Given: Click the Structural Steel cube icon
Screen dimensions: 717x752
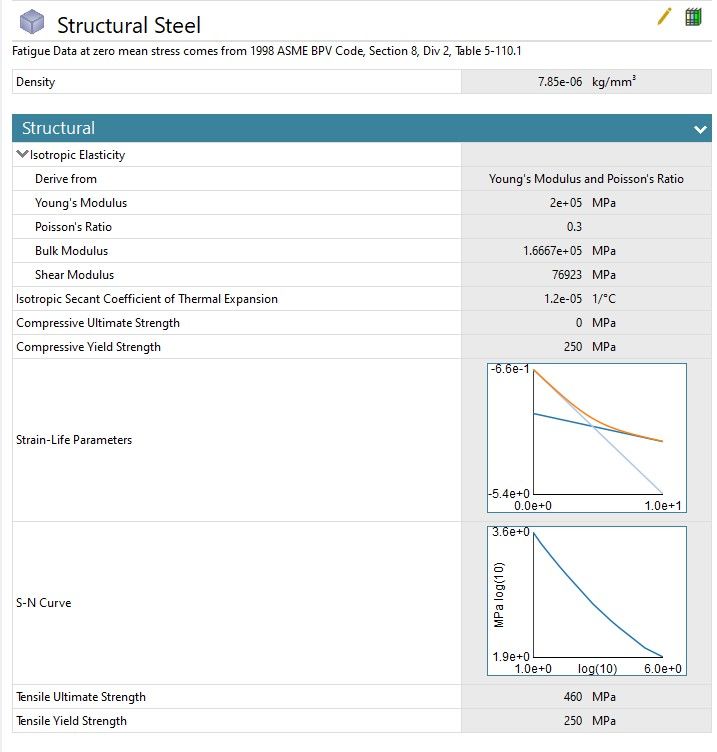Looking at the screenshot, I should point(33,23).
